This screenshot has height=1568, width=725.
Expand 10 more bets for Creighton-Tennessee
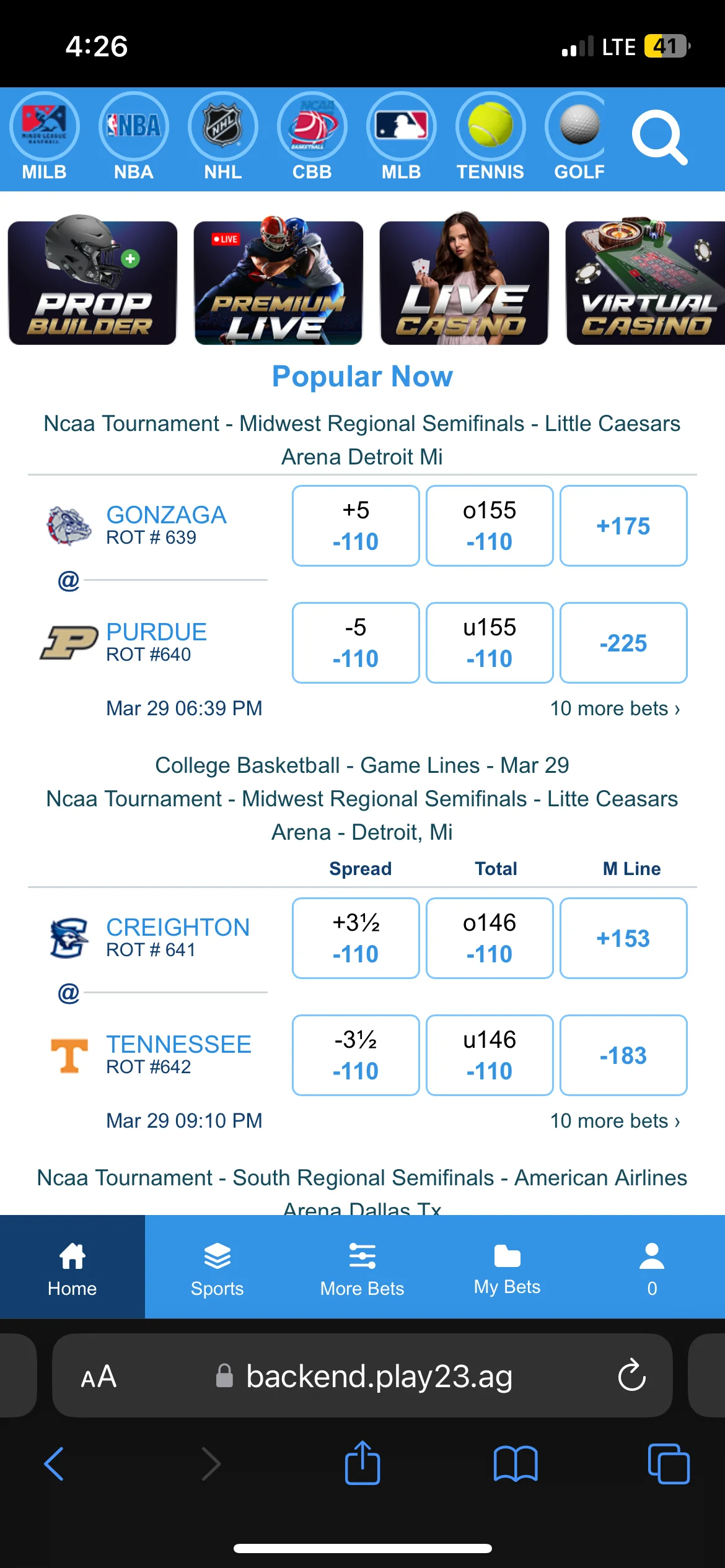[x=615, y=1121]
